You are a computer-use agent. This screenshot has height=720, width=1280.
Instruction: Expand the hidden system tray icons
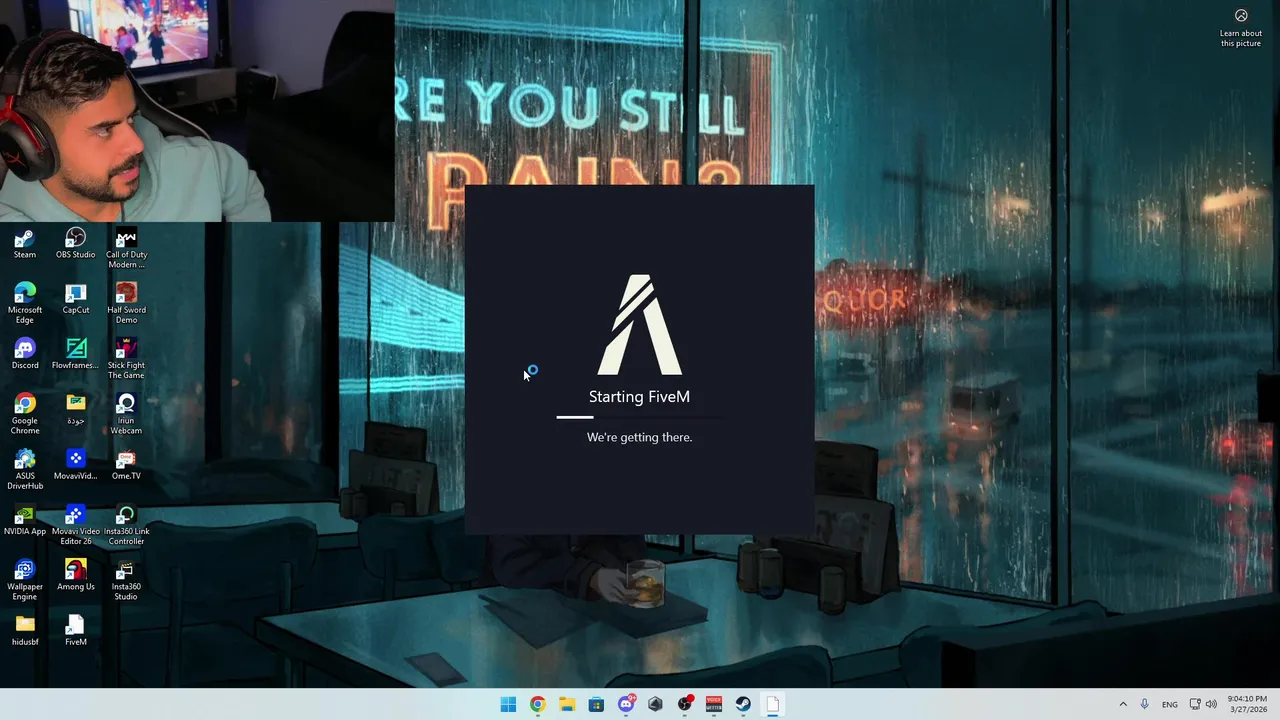click(x=1123, y=704)
